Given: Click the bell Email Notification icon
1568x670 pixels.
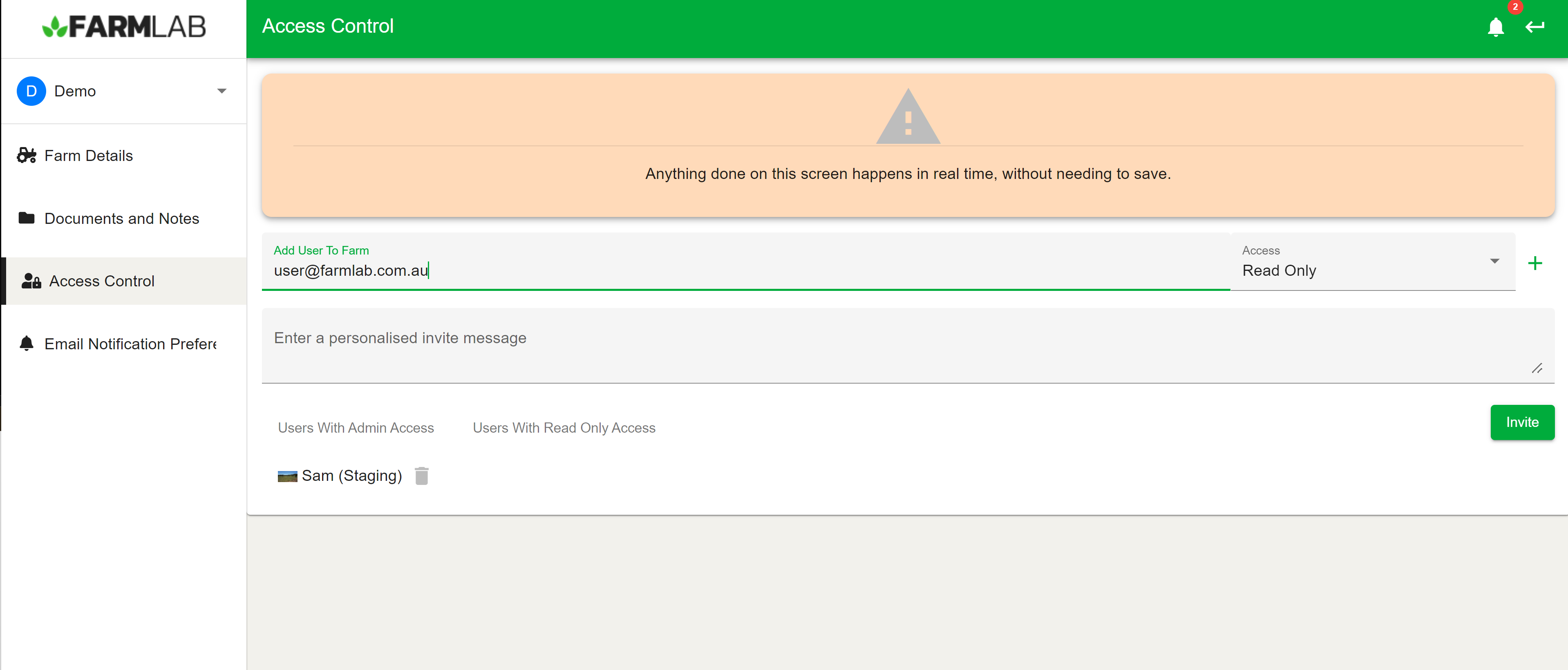Looking at the screenshot, I should point(26,344).
